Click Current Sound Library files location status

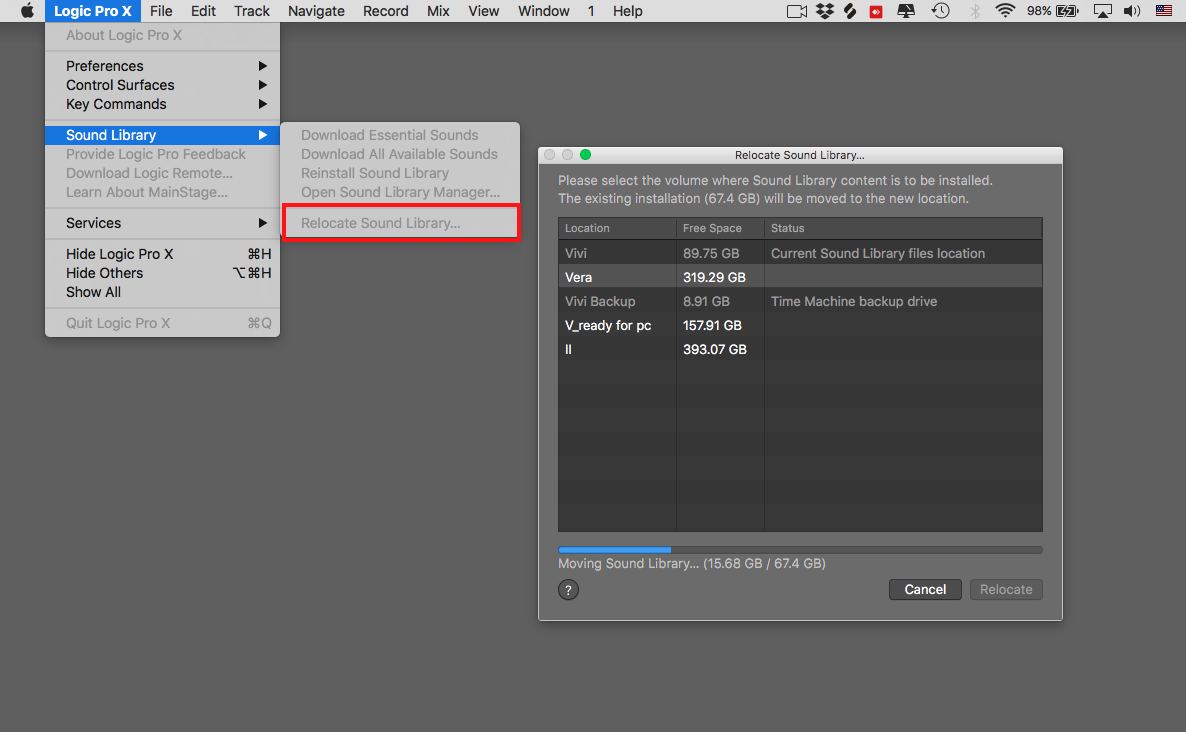pos(878,253)
